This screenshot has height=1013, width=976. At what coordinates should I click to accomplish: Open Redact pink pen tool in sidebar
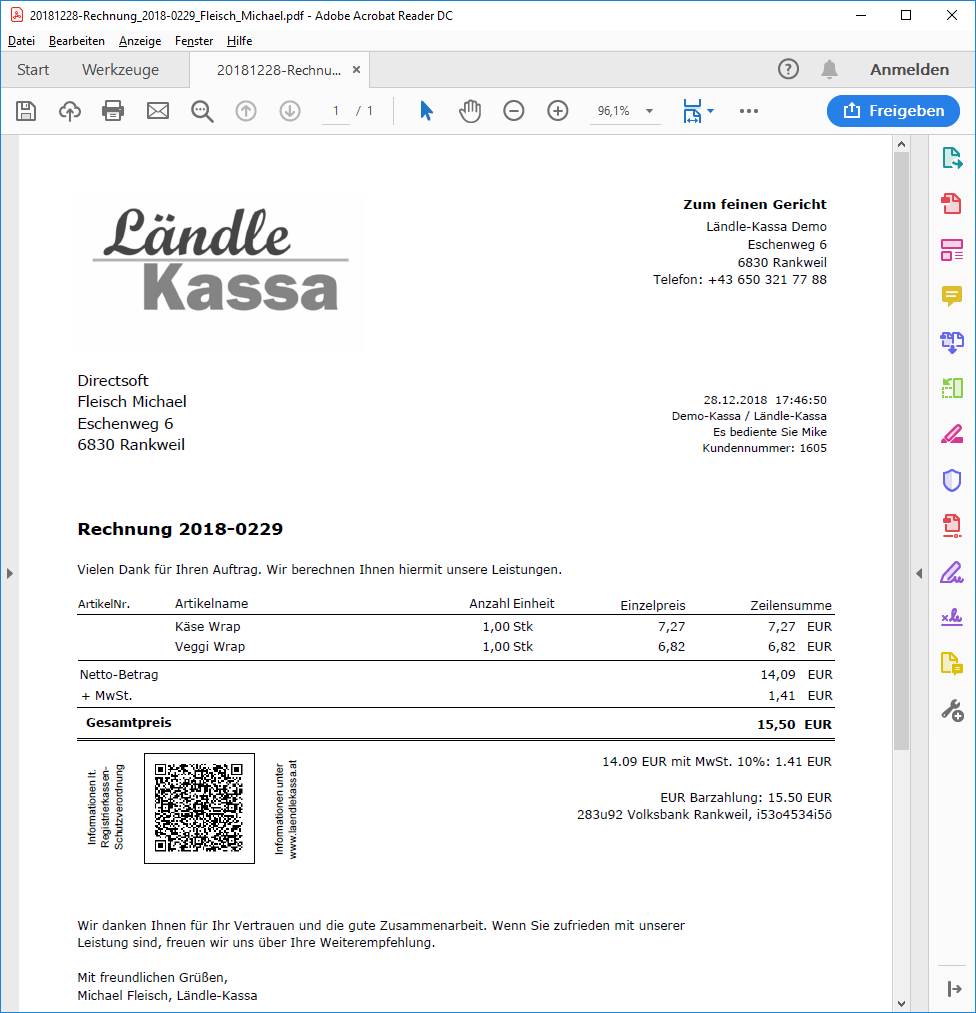pos(952,433)
